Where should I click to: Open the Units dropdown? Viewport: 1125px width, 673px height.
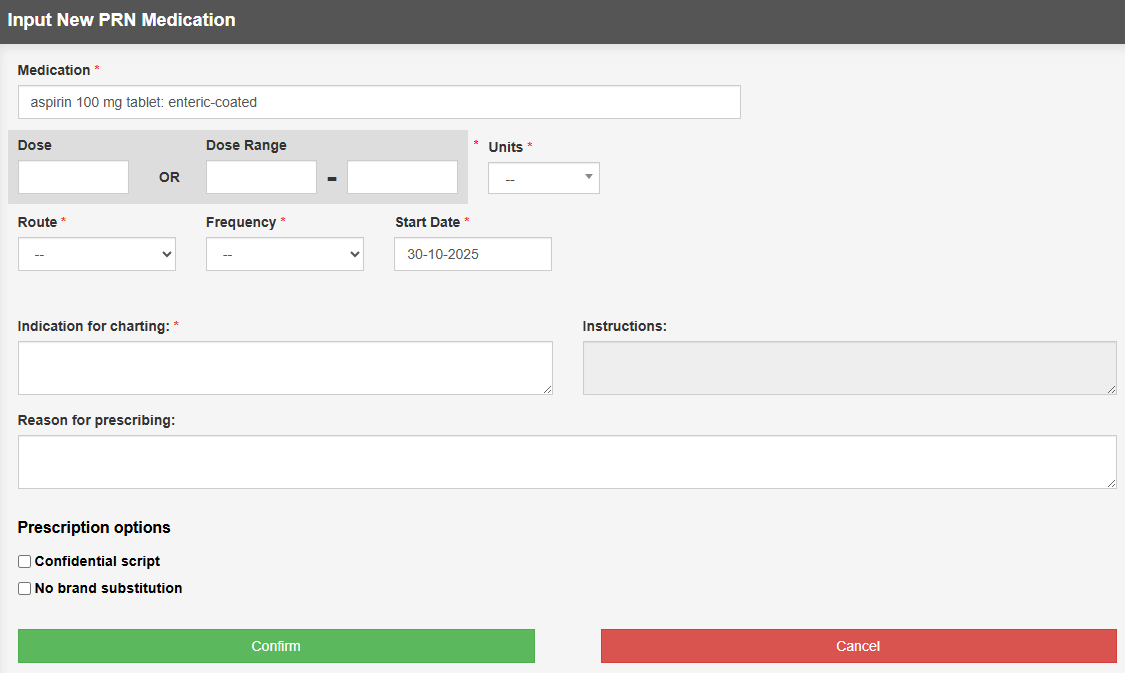(543, 178)
